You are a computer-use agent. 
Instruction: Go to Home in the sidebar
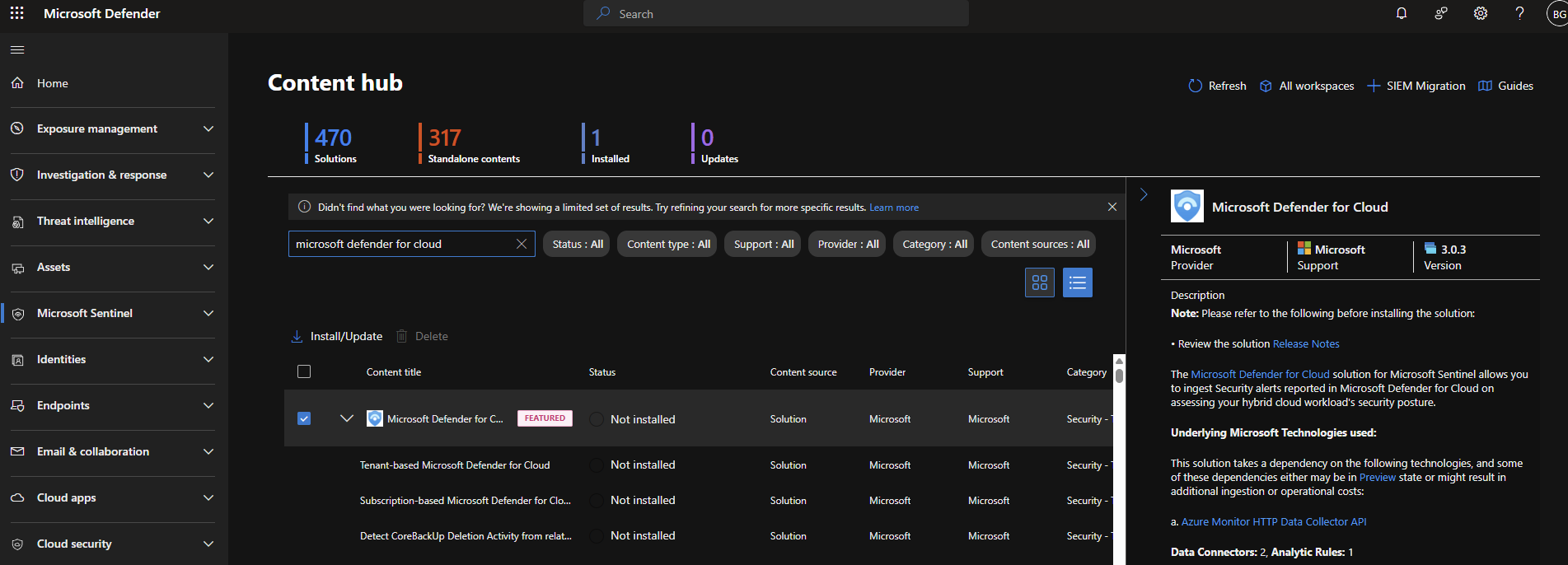pyautogui.click(x=52, y=83)
